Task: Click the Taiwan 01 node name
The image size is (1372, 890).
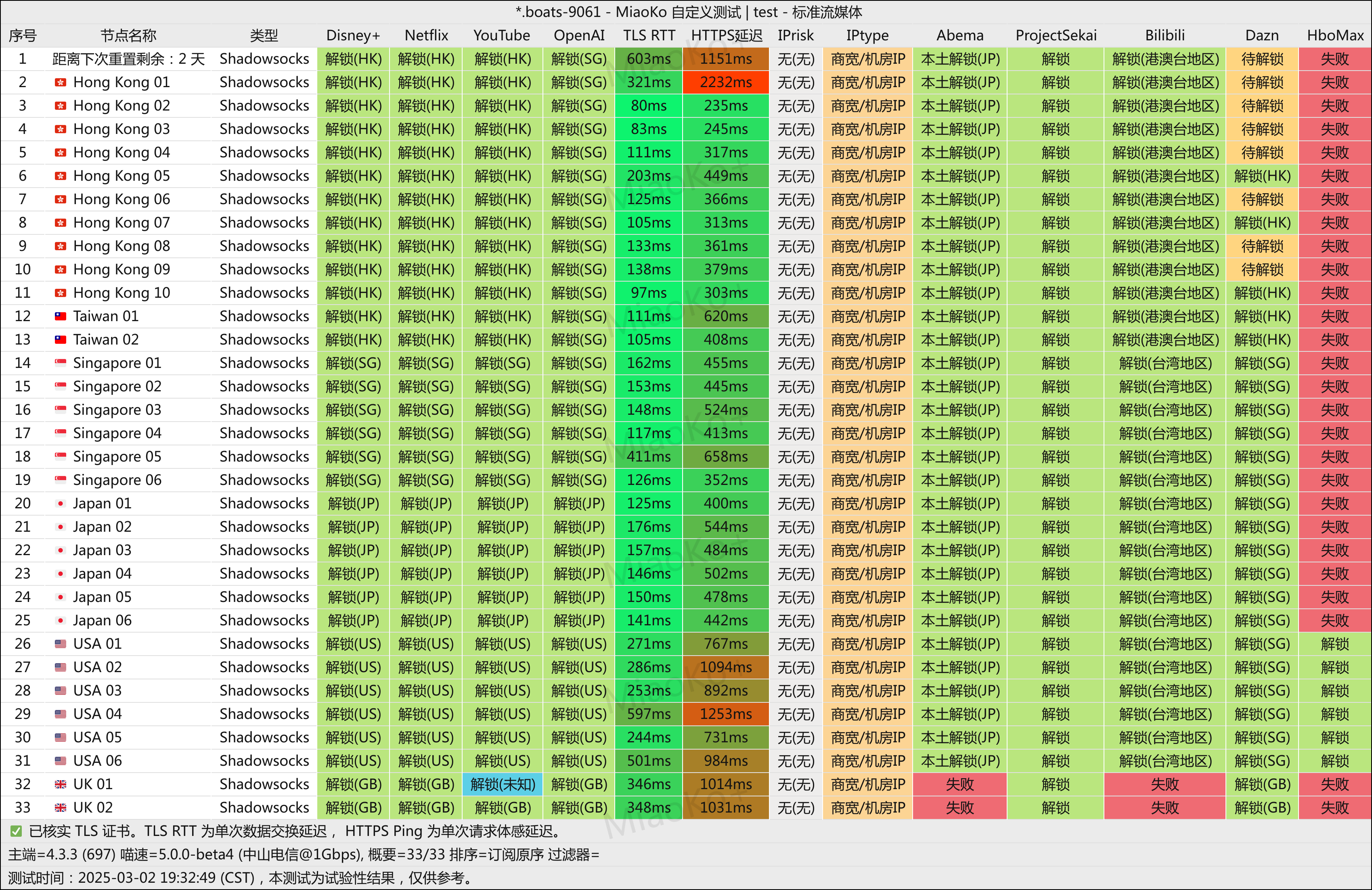Action: (x=105, y=316)
